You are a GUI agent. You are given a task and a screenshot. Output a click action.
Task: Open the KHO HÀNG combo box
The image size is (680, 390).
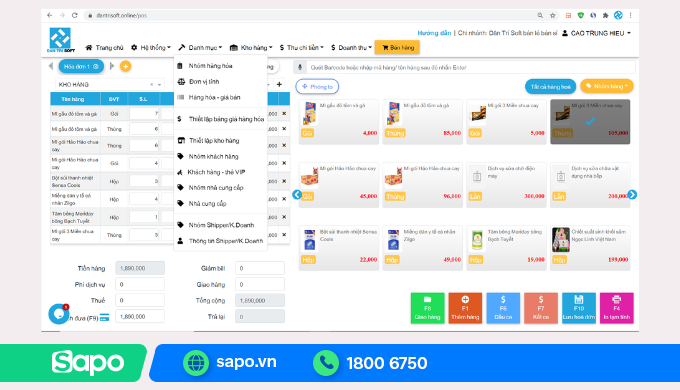pyautogui.click(x=110, y=85)
